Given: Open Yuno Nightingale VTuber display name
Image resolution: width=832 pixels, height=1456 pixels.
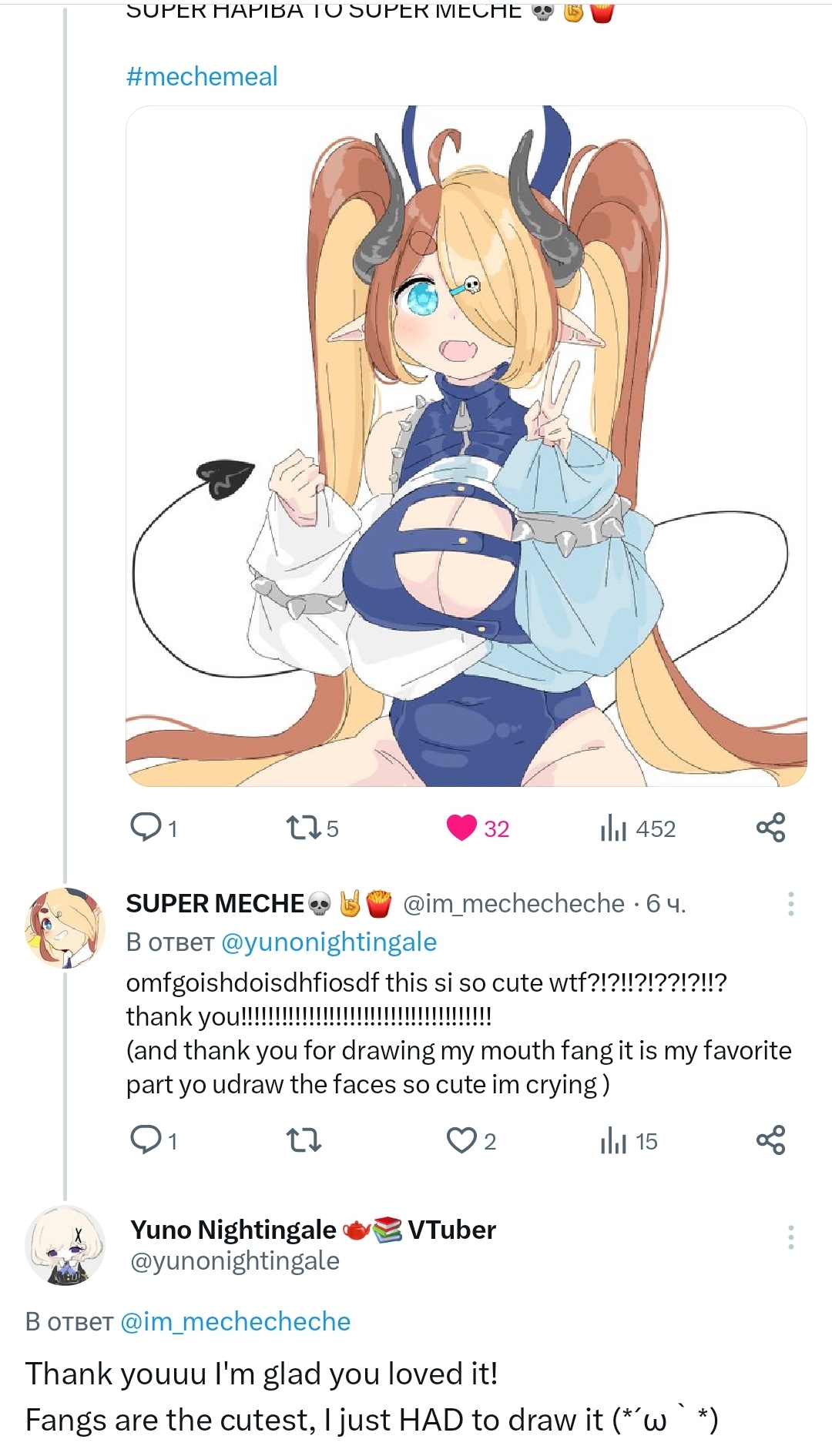Looking at the screenshot, I should 313,1230.
